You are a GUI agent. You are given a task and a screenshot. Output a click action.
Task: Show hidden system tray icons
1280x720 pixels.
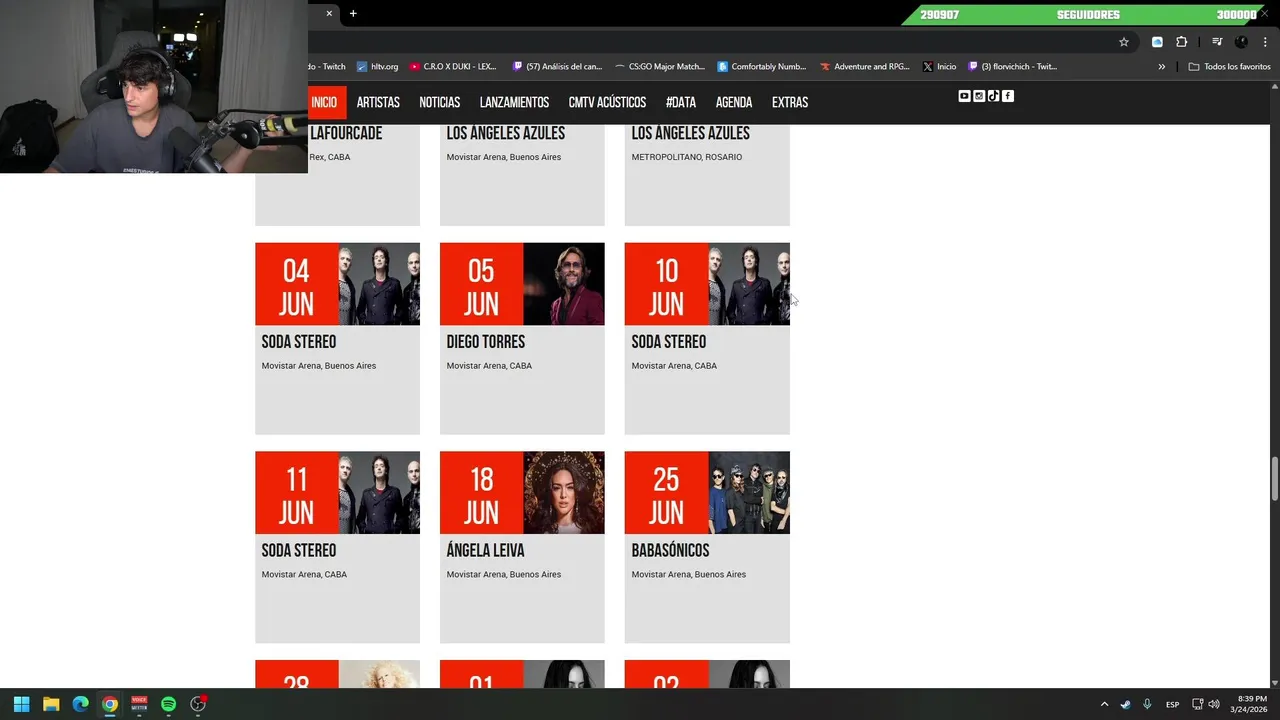click(x=1104, y=704)
